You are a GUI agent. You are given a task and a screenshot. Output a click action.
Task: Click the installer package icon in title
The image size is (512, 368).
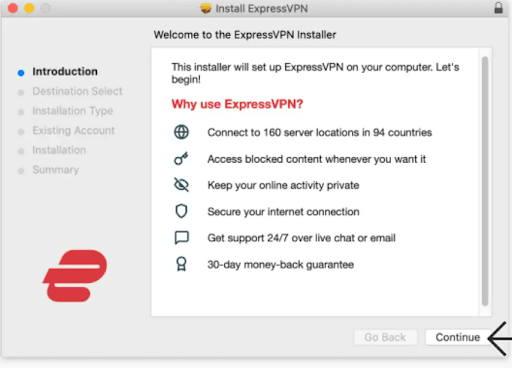point(206,8)
